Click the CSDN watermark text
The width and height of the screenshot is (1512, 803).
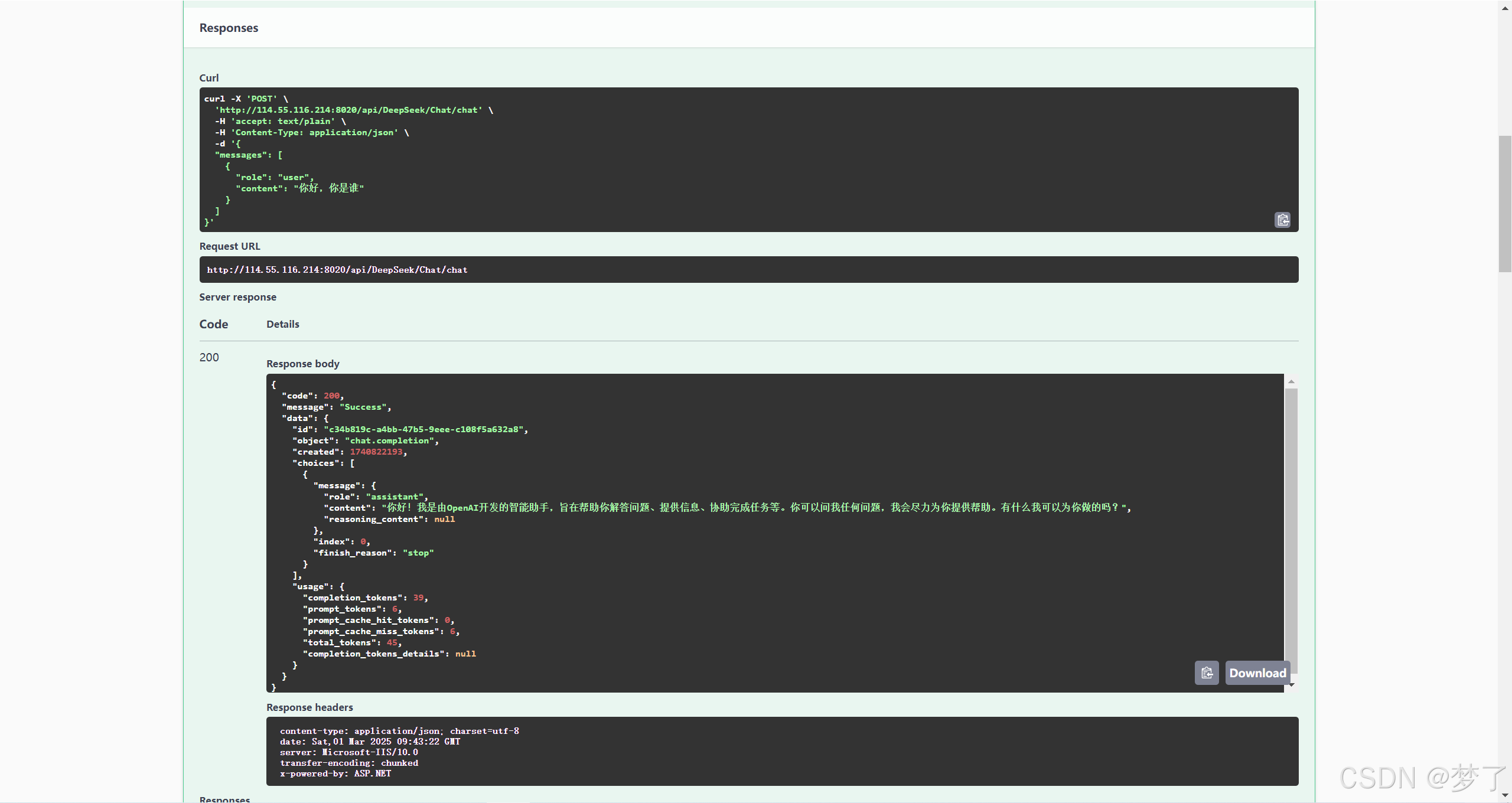[x=1422, y=777]
